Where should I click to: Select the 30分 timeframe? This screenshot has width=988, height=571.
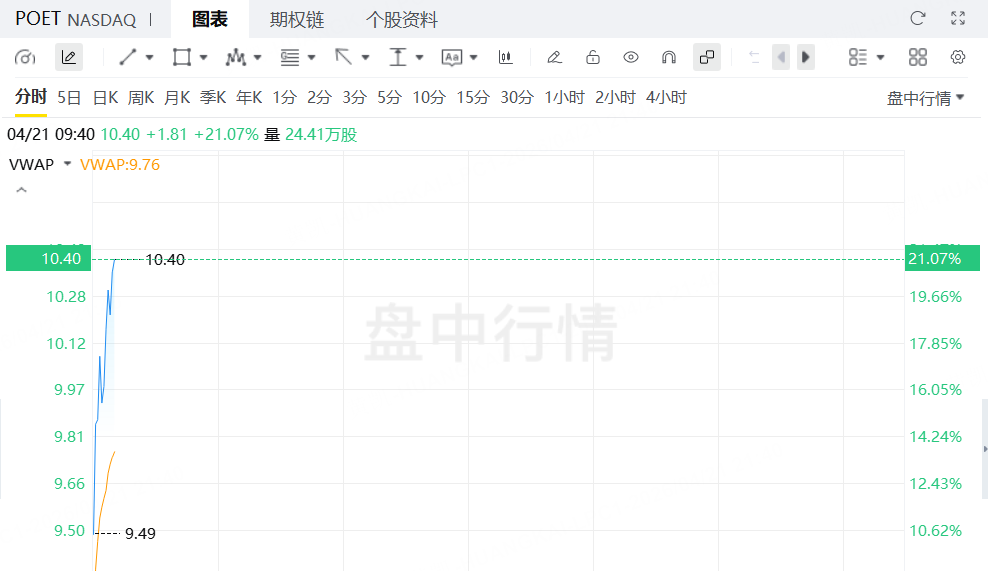point(517,98)
